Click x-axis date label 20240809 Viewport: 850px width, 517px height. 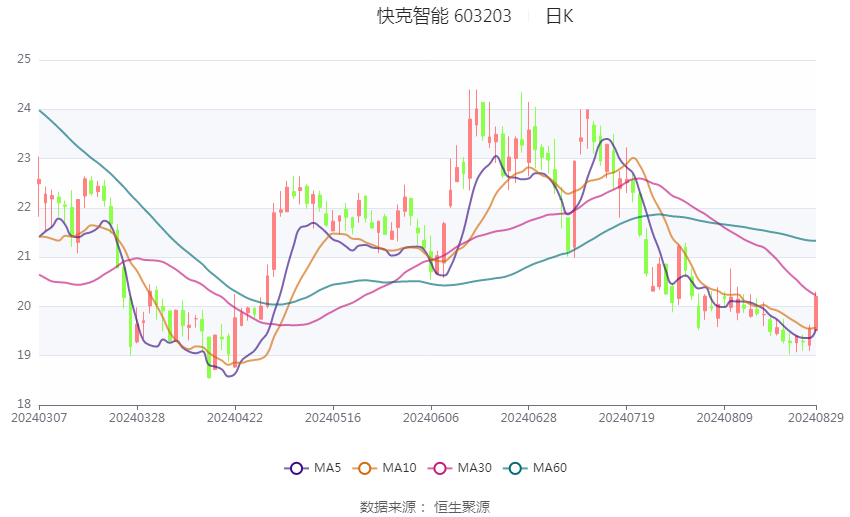point(724,418)
